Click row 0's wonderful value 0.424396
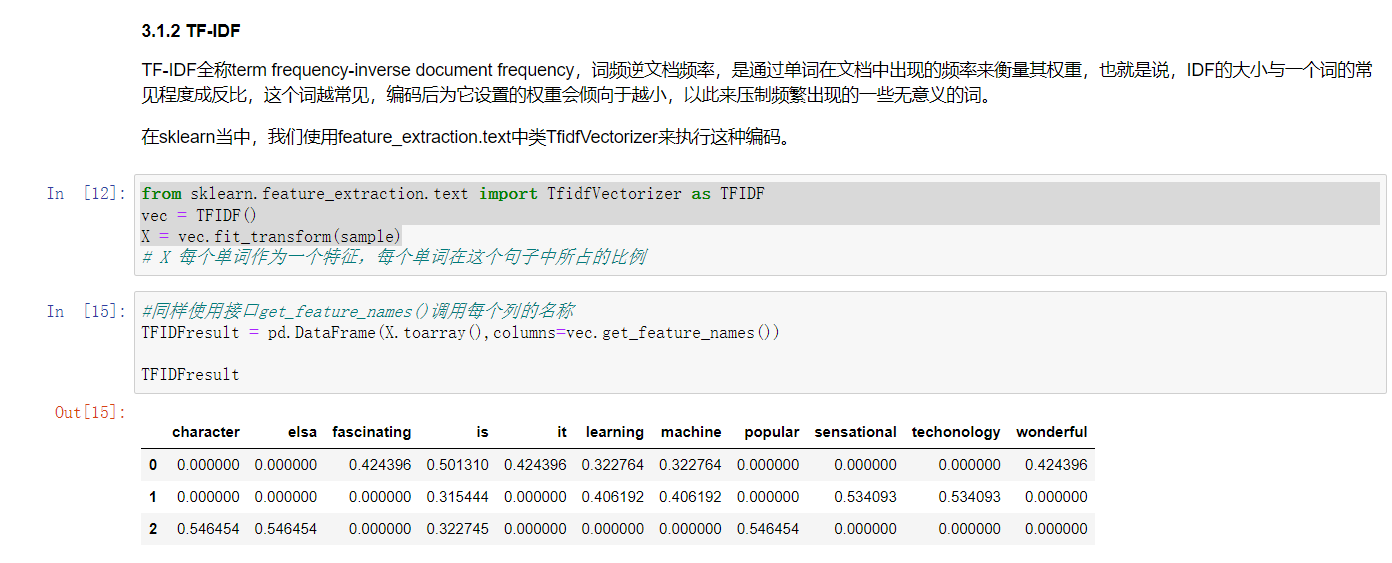 click(x=1056, y=465)
